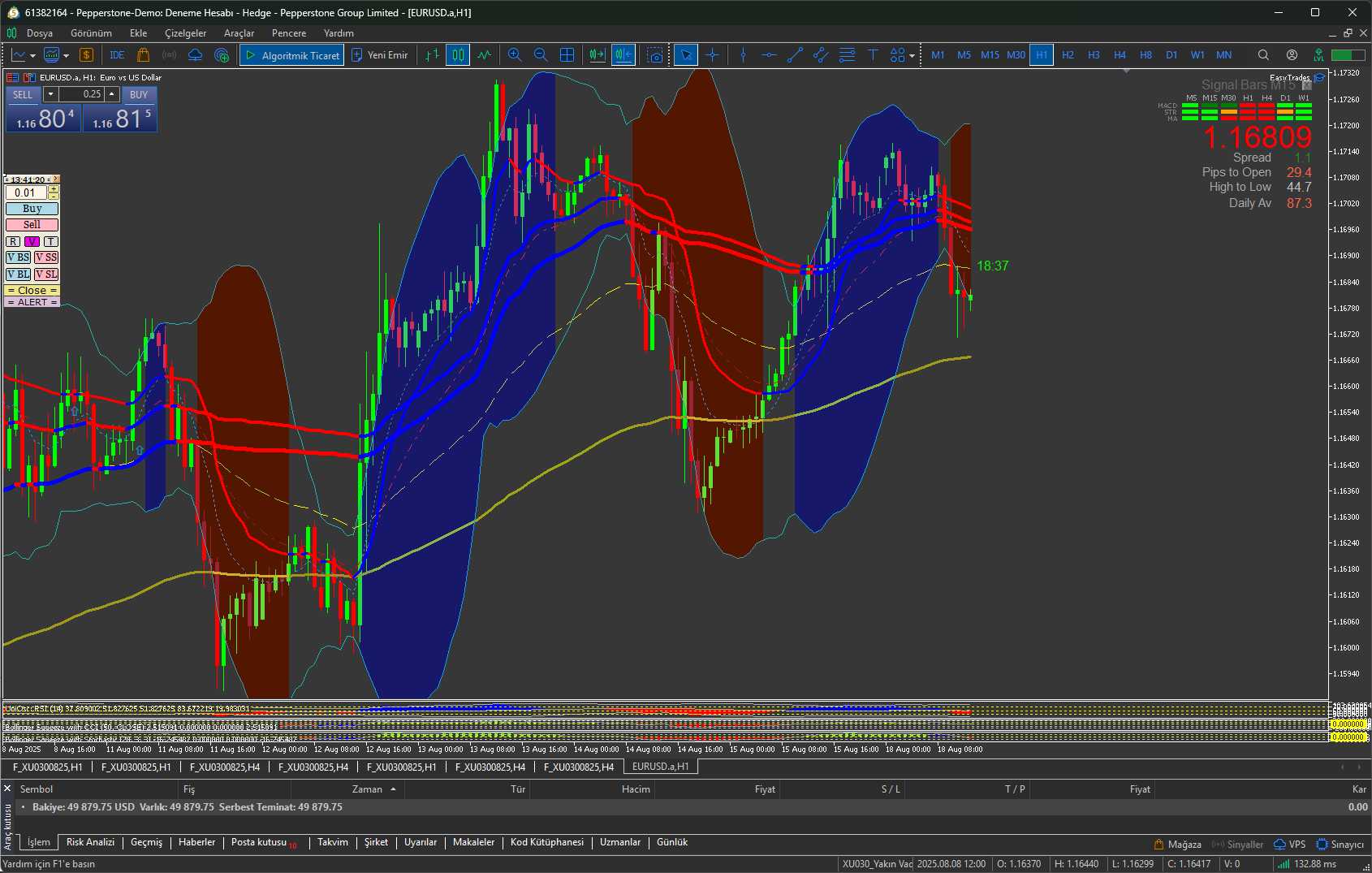Decrease lot size with minus button
The image size is (1372, 873).
tap(54, 196)
